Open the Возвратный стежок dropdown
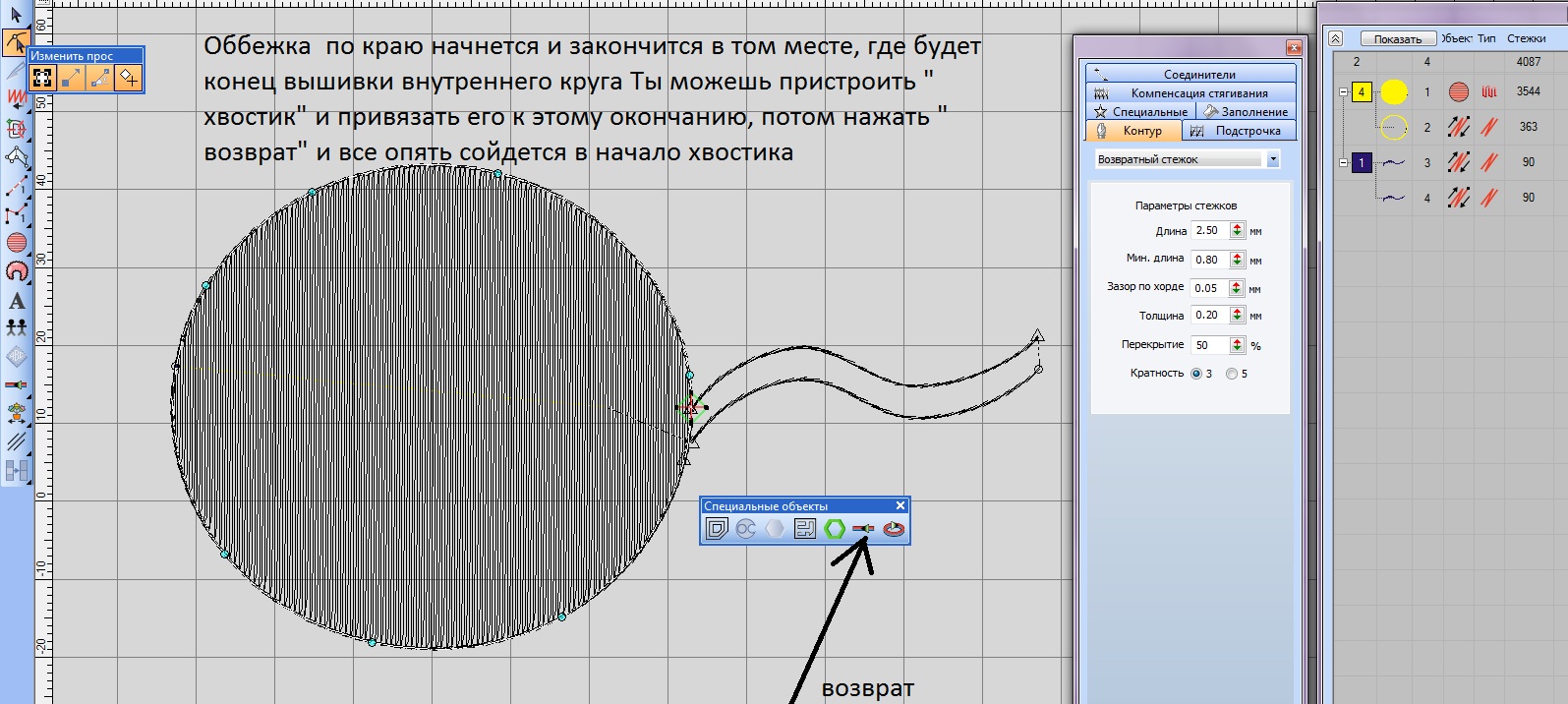Viewport: 1568px width, 704px height. [x=1273, y=159]
